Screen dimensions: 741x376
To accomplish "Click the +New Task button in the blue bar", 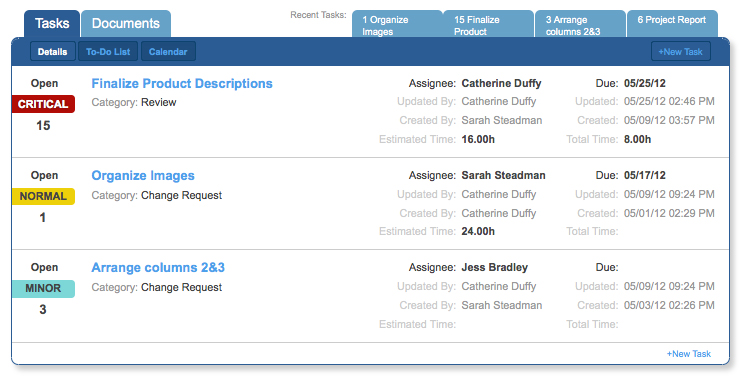I will tap(680, 51).
